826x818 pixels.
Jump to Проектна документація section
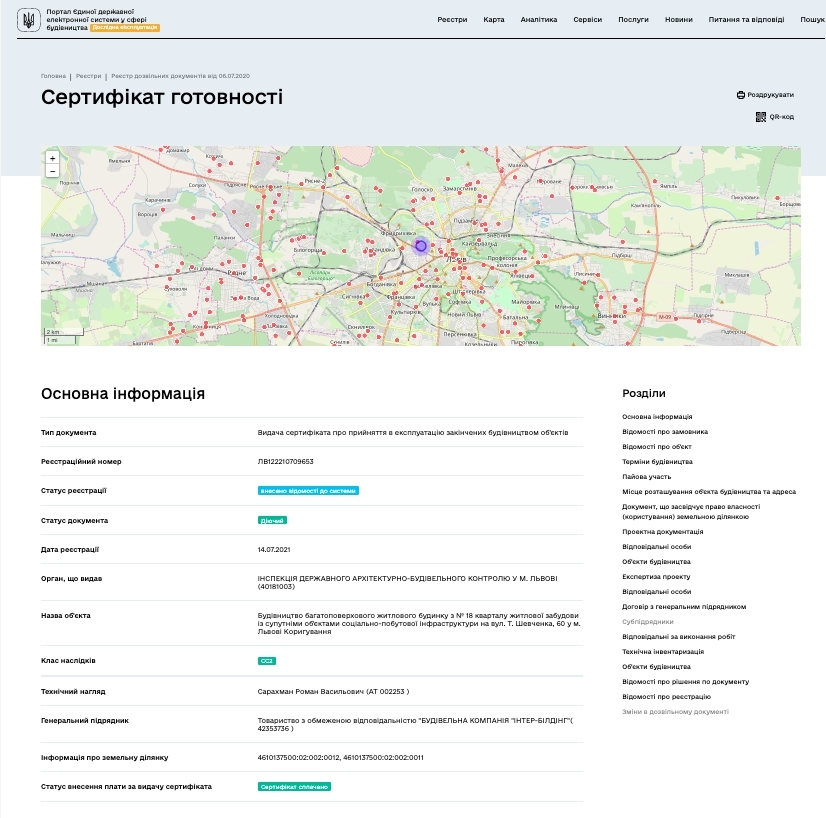tap(663, 531)
